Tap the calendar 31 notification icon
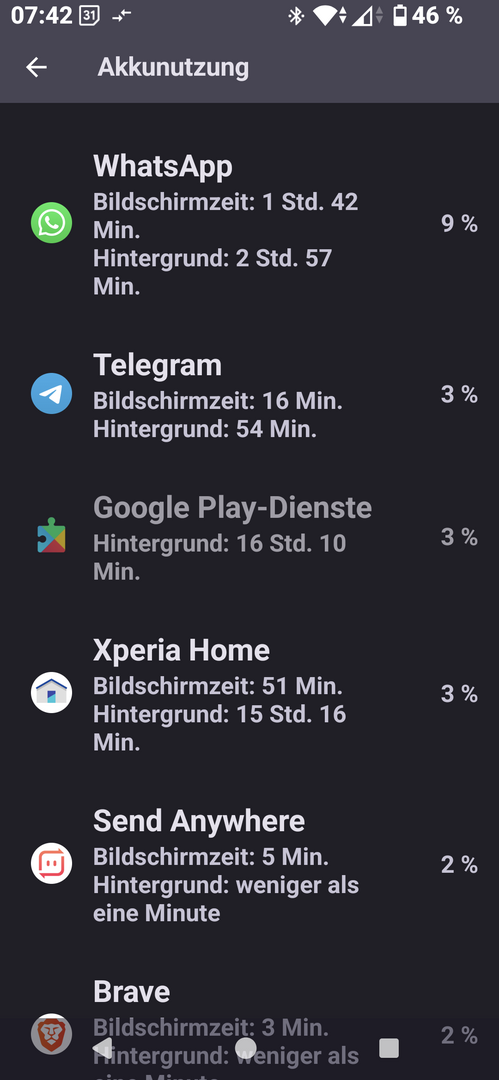The image size is (499, 1080). (90, 16)
